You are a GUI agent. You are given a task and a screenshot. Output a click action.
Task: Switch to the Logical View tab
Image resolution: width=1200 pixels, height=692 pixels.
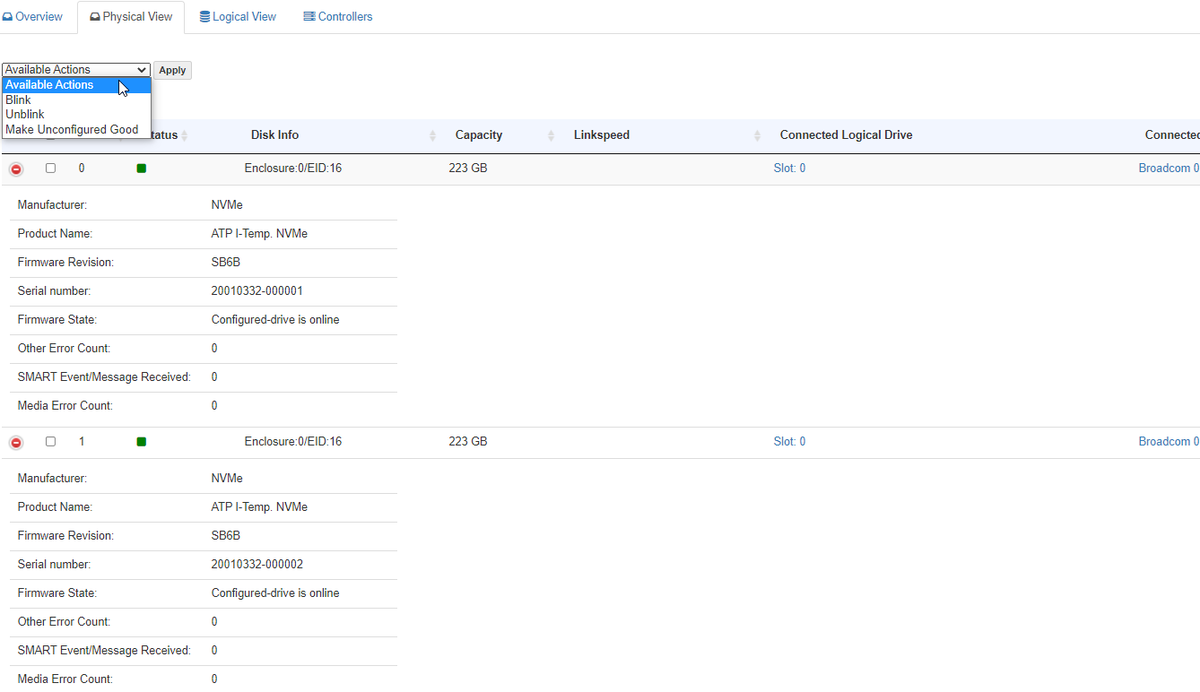[x=238, y=17]
